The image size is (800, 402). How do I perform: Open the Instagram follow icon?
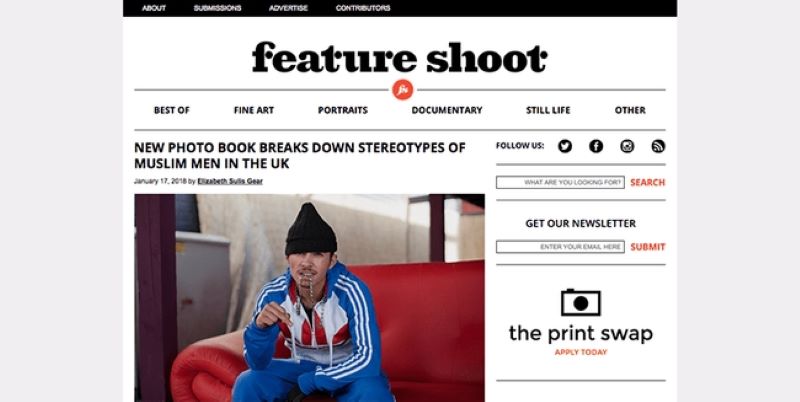tap(627, 146)
